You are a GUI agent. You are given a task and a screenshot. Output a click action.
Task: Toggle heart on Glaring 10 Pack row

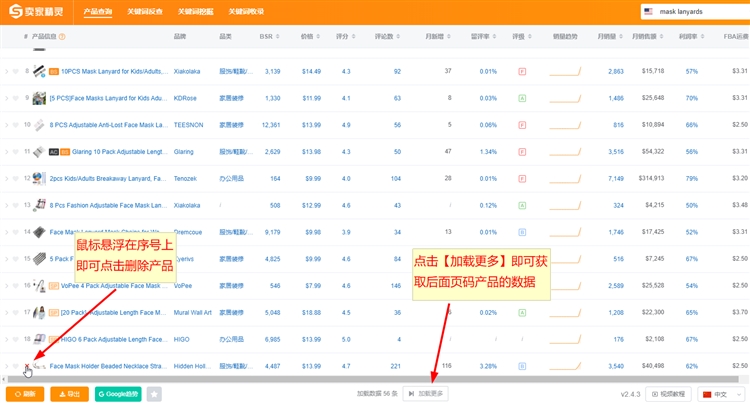pyautogui.click(x=15, y=152)
